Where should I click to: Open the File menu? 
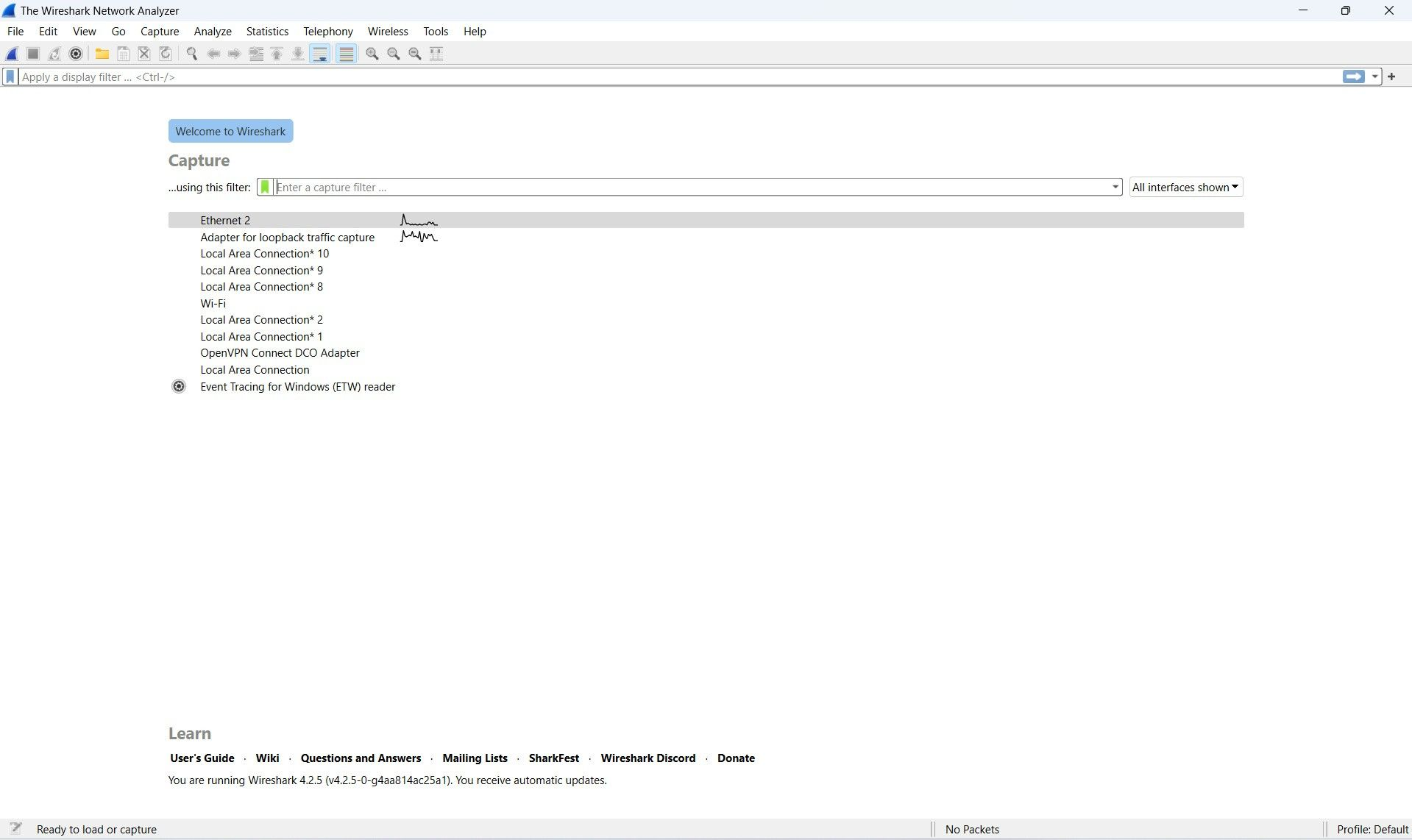pyautogui.click(x=15, y=32)
